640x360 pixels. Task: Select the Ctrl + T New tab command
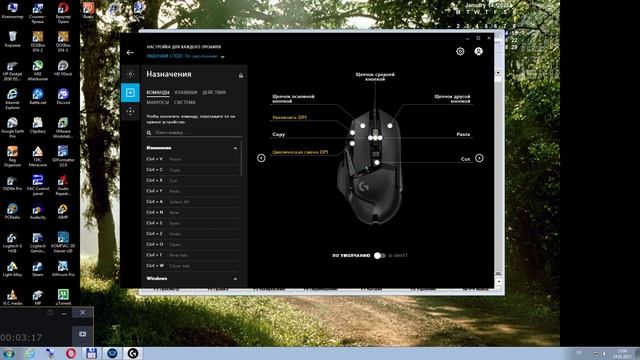pyautogui.click(x=192, y=255)
